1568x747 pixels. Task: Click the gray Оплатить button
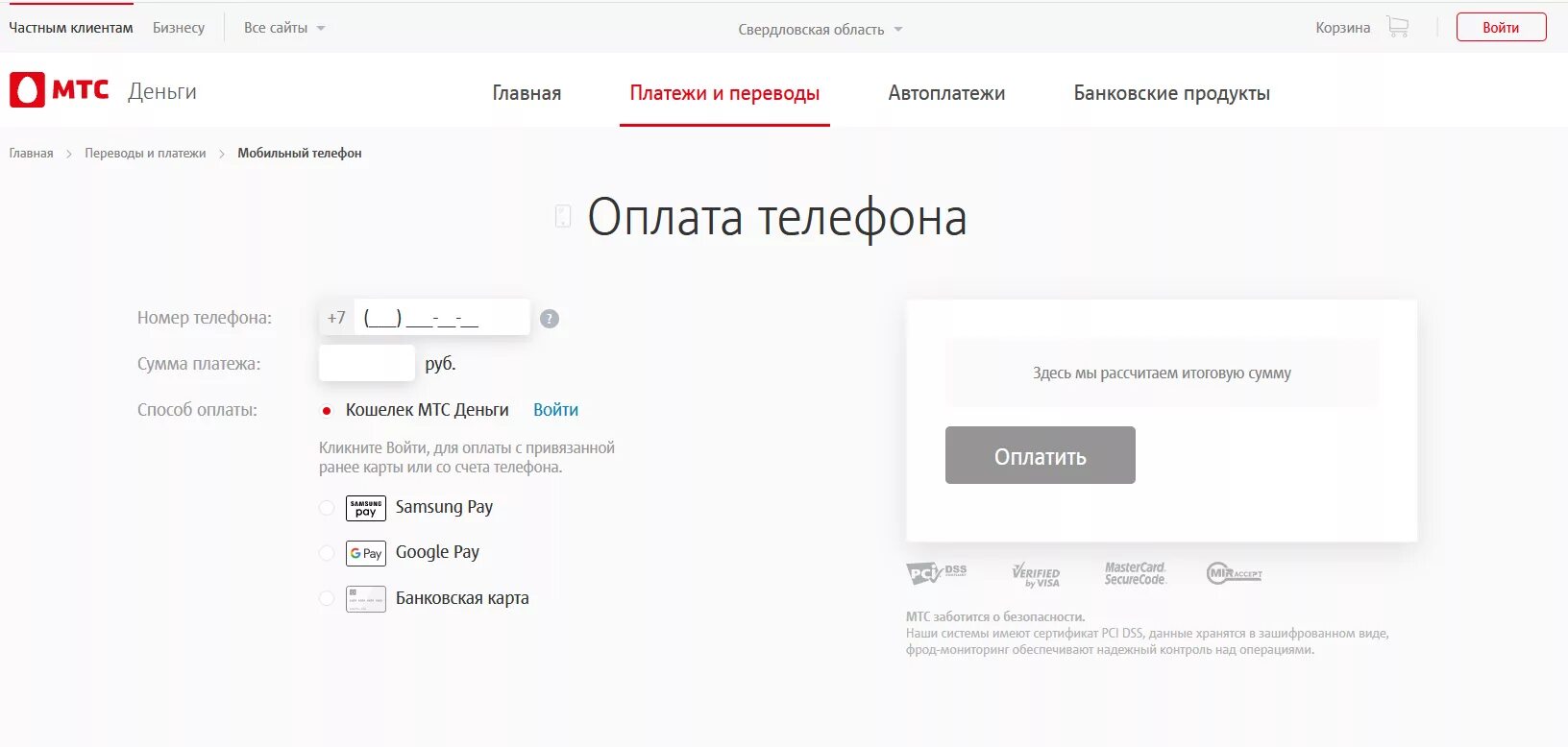[x=1041, y=455]
